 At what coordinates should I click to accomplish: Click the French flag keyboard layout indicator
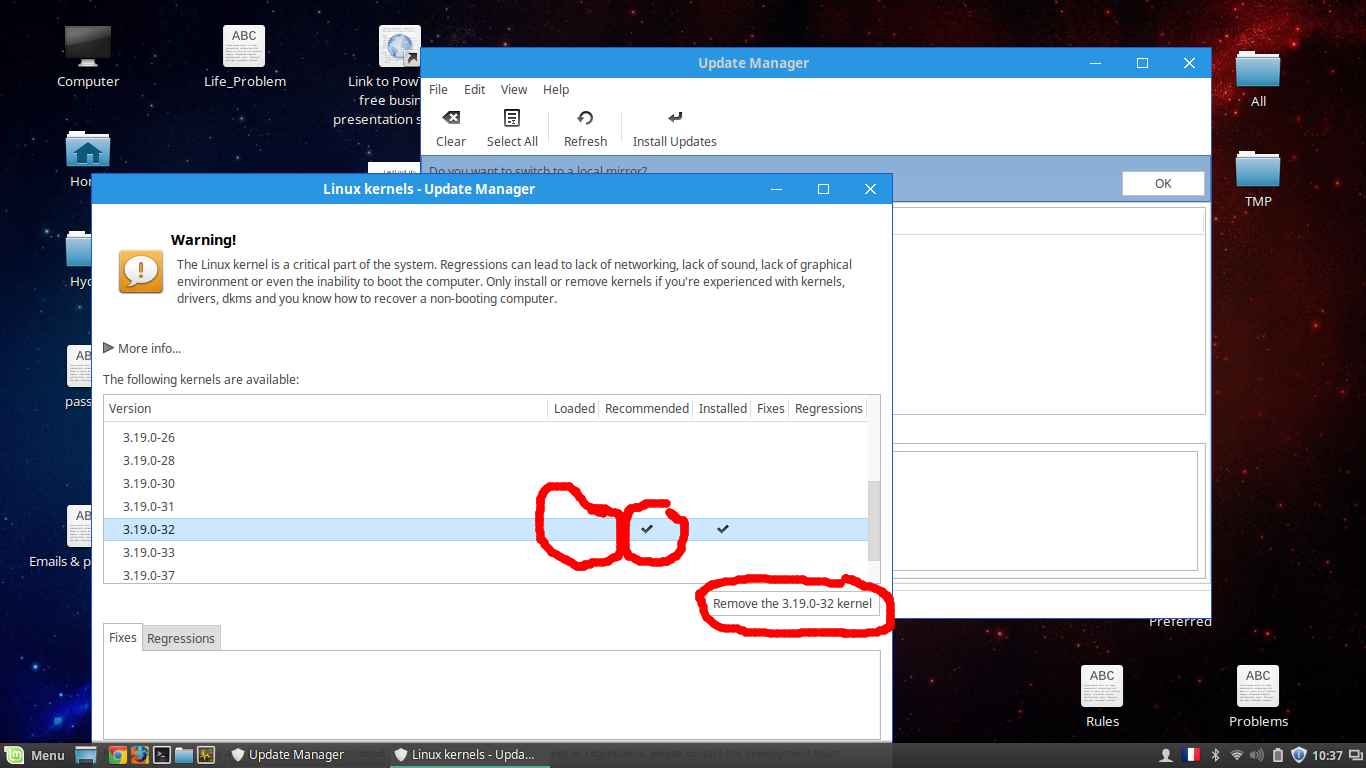[1191, 755]
